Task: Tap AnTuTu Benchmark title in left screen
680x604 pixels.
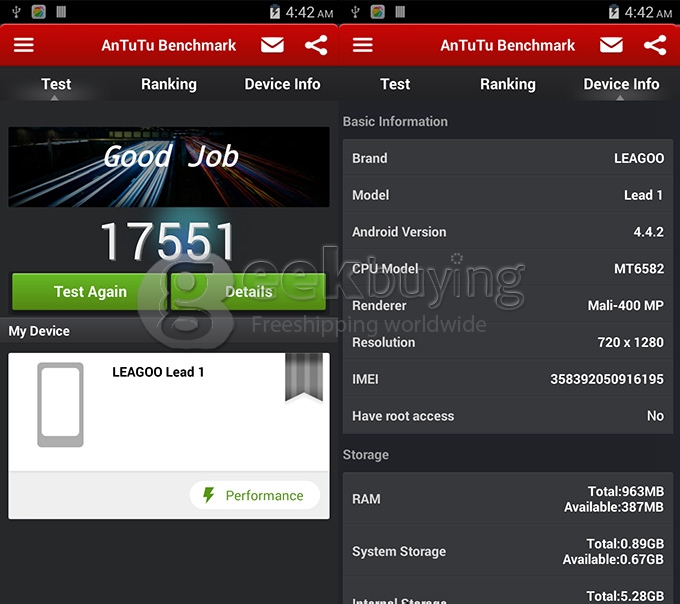Action: (169, 45)
